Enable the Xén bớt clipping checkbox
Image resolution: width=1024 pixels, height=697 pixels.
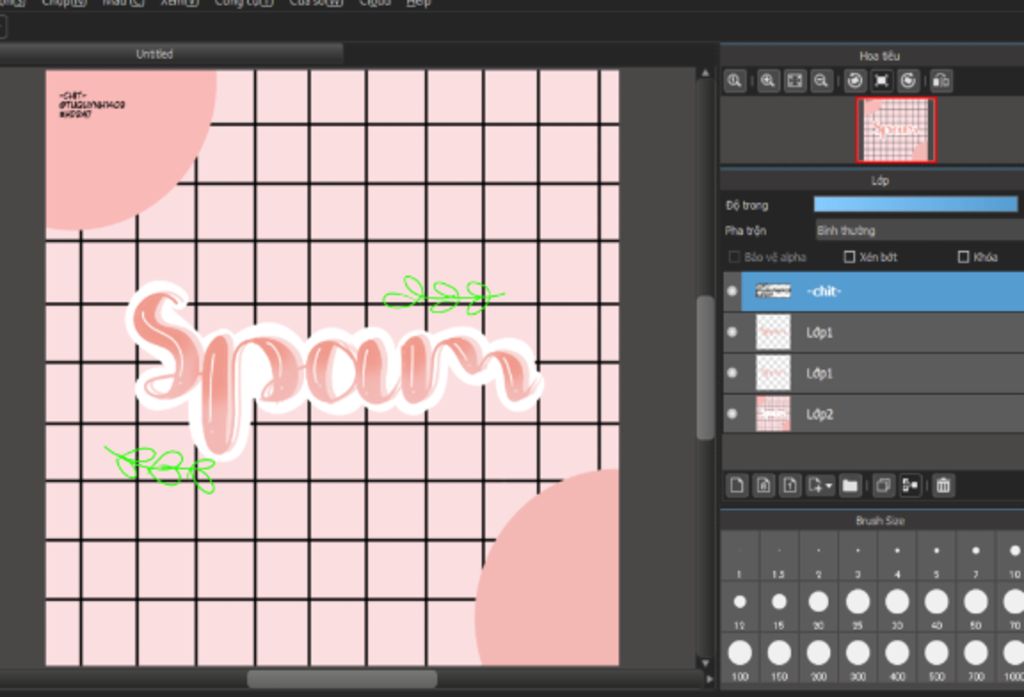(850, 257)
